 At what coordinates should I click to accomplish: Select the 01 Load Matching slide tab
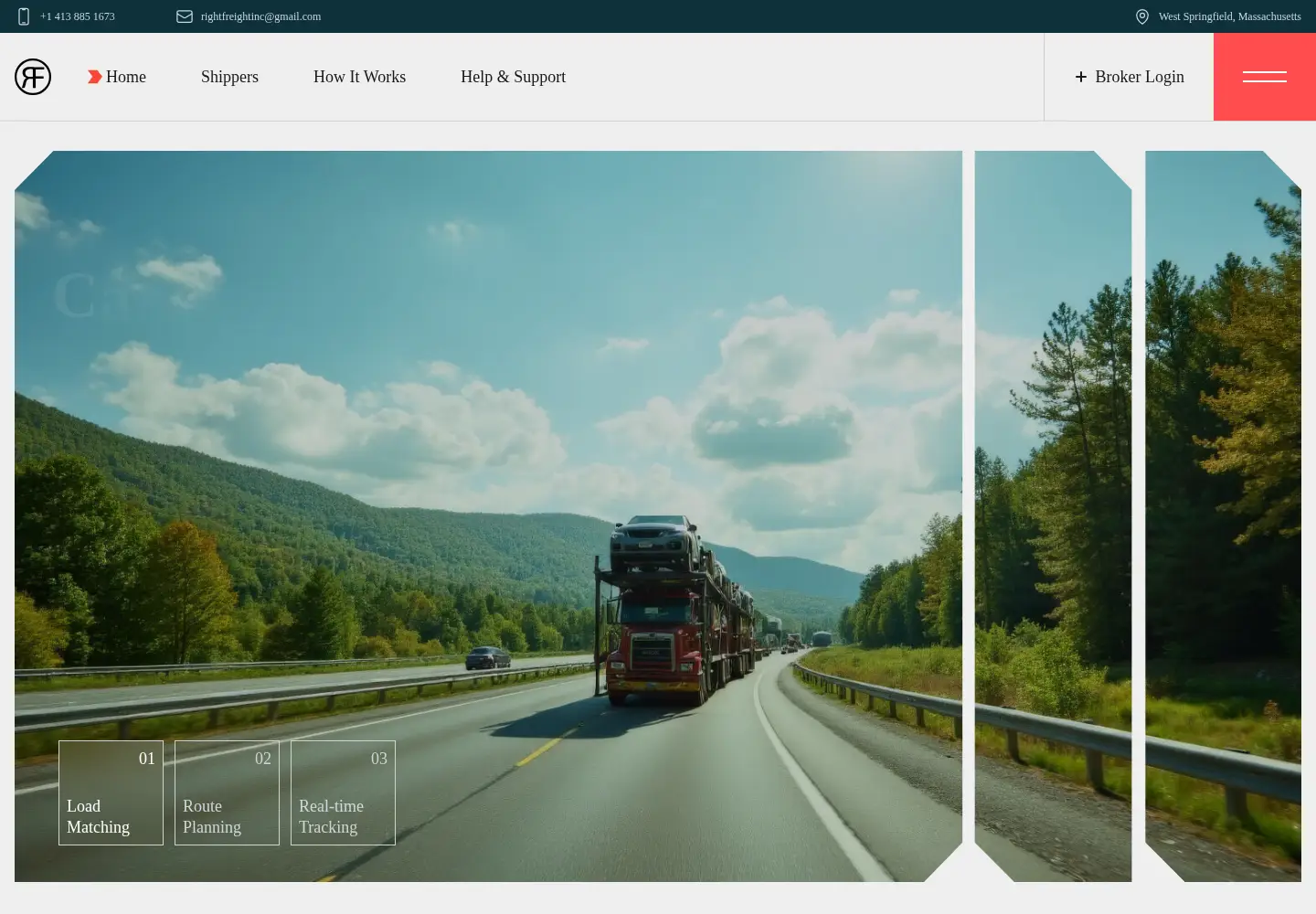click(x=111, y=792)
